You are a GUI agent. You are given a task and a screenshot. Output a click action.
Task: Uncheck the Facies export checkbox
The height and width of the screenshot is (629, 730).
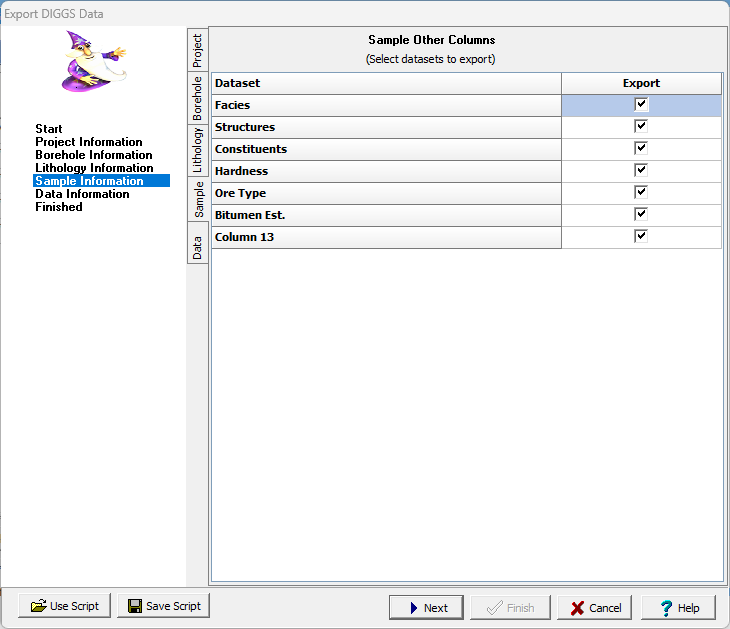[x=641, y=105]
